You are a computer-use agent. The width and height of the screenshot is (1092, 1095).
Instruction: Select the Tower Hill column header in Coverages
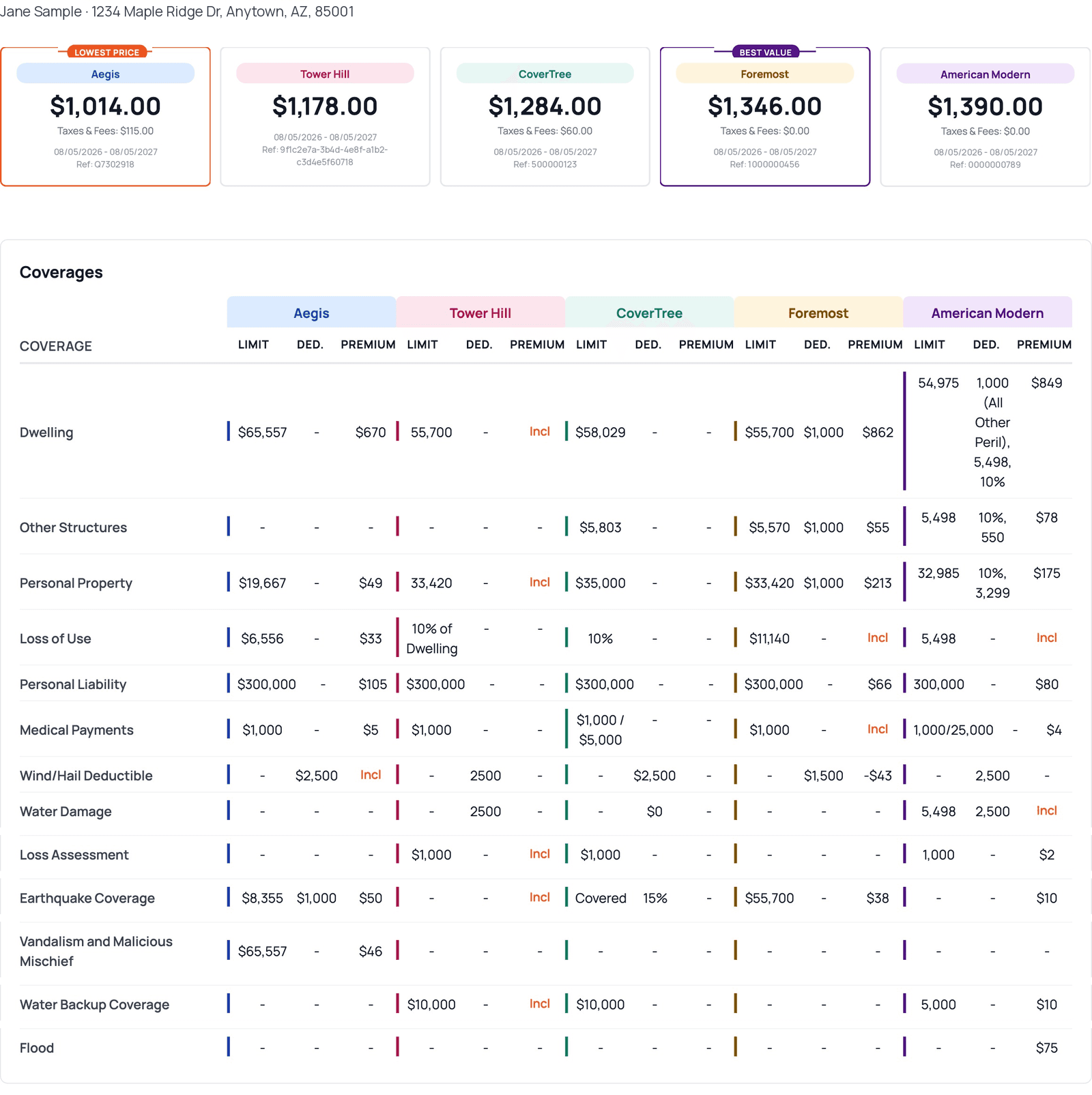[480, 312]
